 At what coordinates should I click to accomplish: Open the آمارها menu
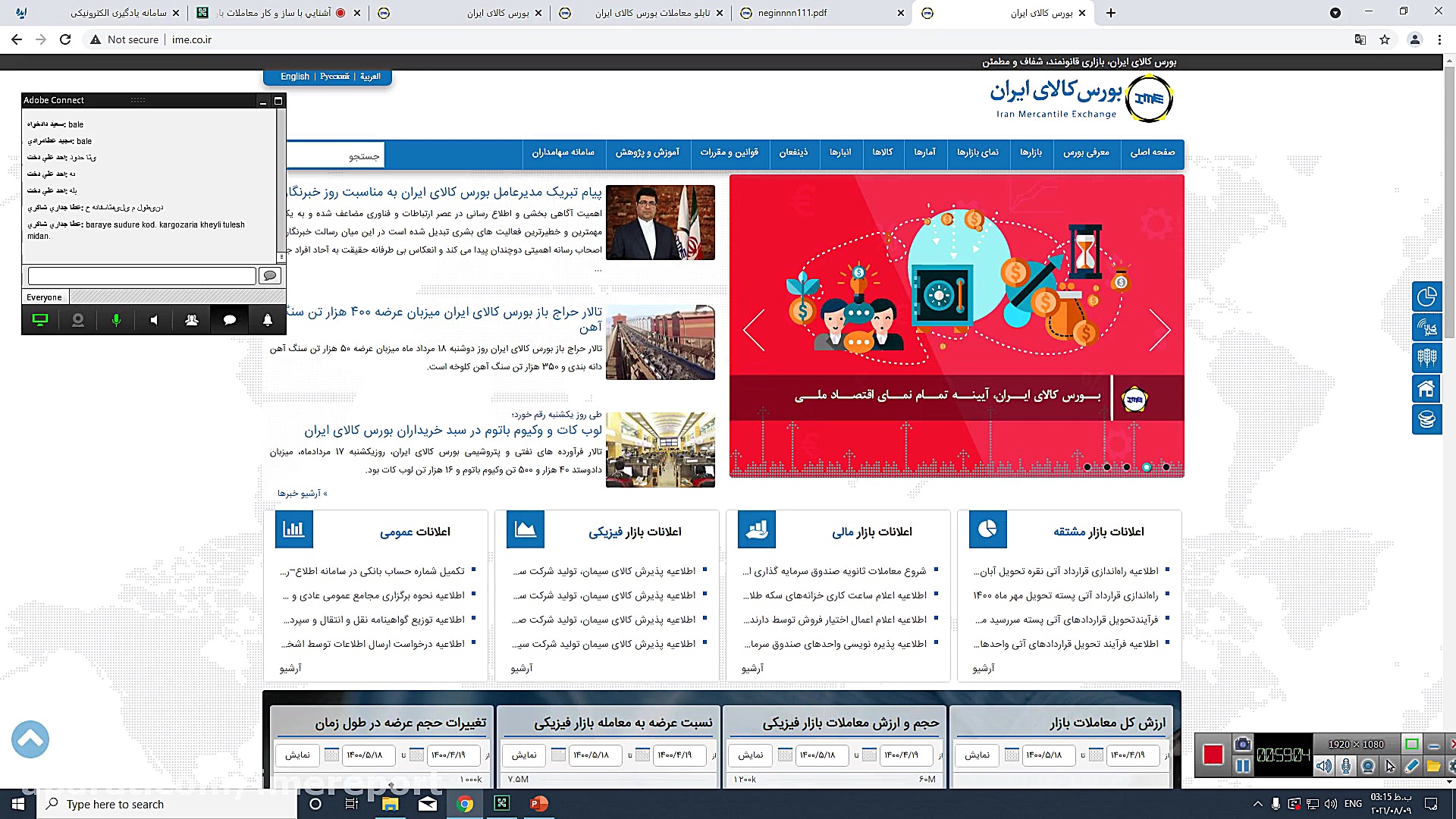pos(924,152)
